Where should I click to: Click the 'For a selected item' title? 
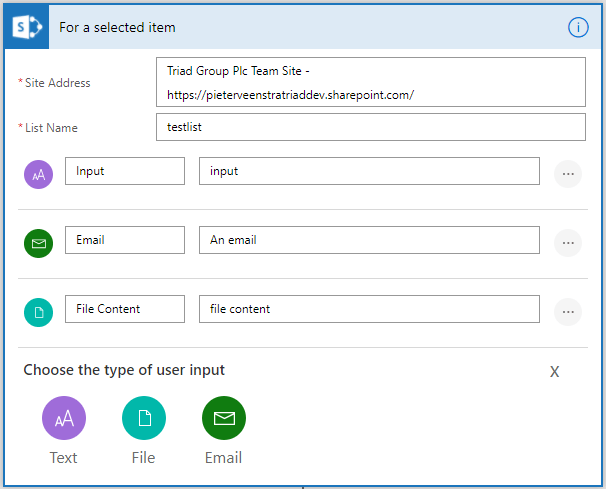tap(117, 27)
